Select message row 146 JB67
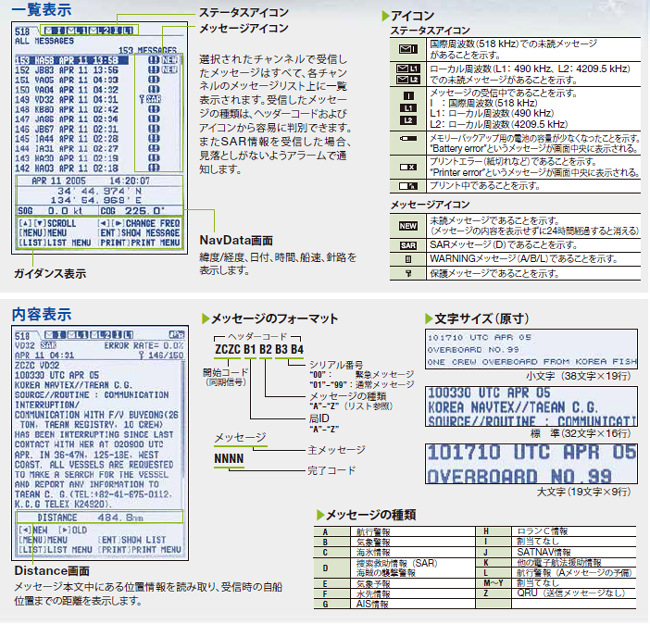 point(67,129)
